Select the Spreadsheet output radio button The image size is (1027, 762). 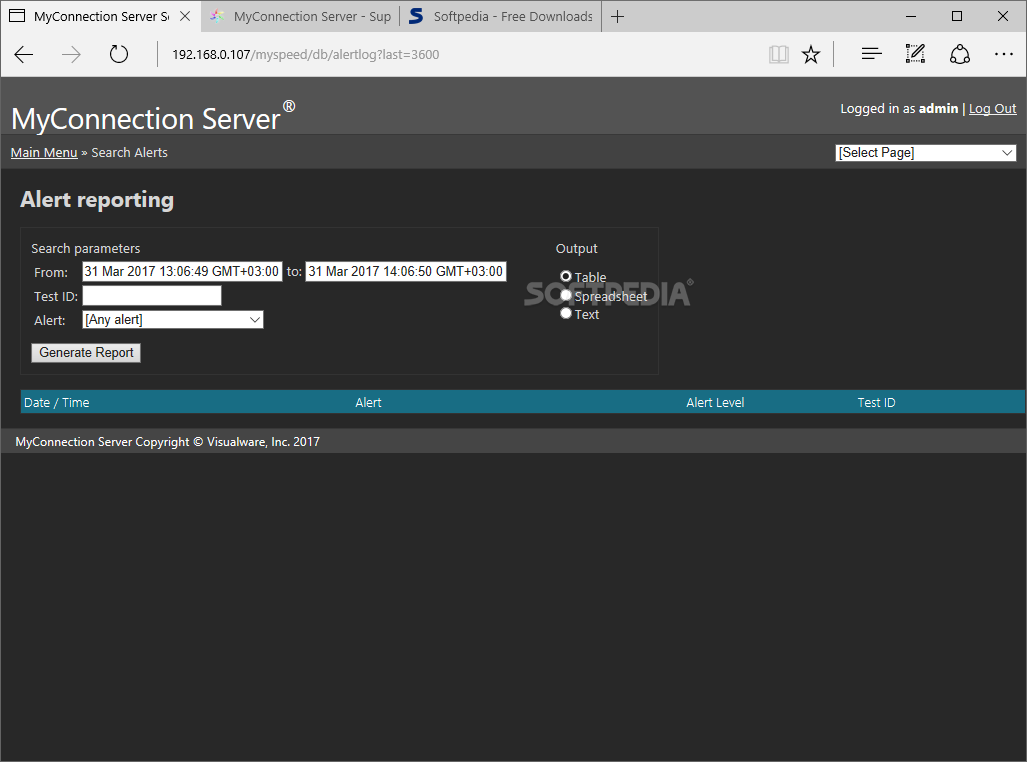pyautogui.click(x=566, y=295)
